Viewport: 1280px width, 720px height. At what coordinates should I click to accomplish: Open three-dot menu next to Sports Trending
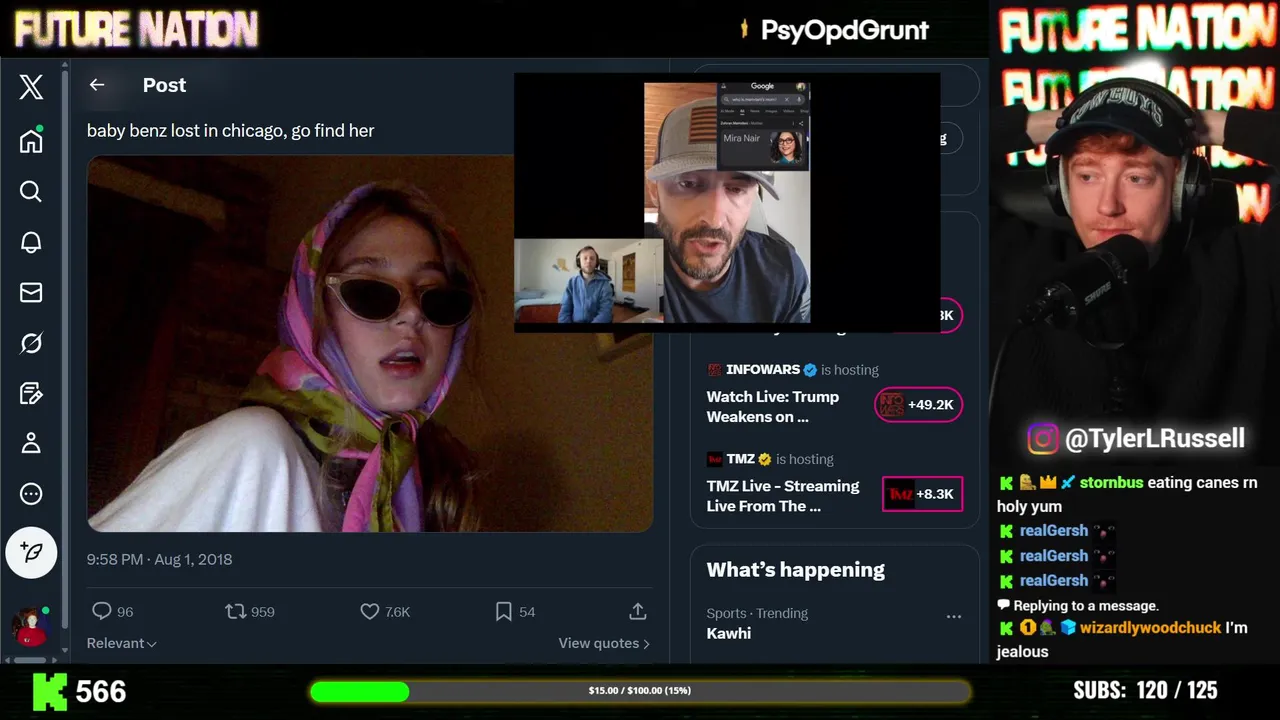click(x=954, y=616)
